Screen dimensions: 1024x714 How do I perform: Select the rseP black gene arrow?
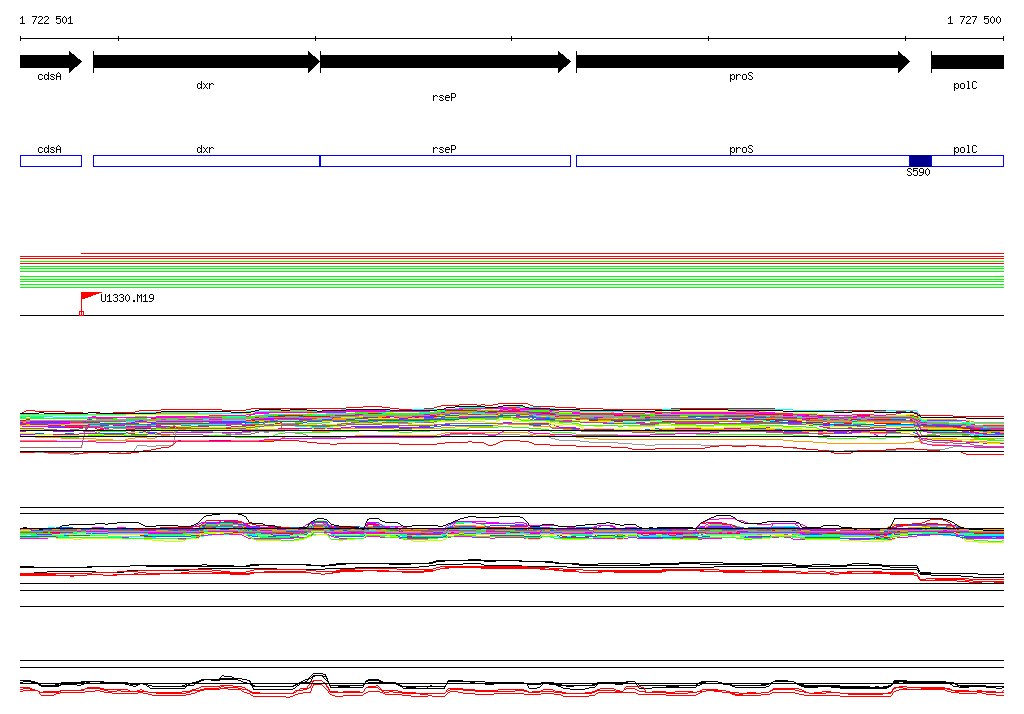click(444, 62)
